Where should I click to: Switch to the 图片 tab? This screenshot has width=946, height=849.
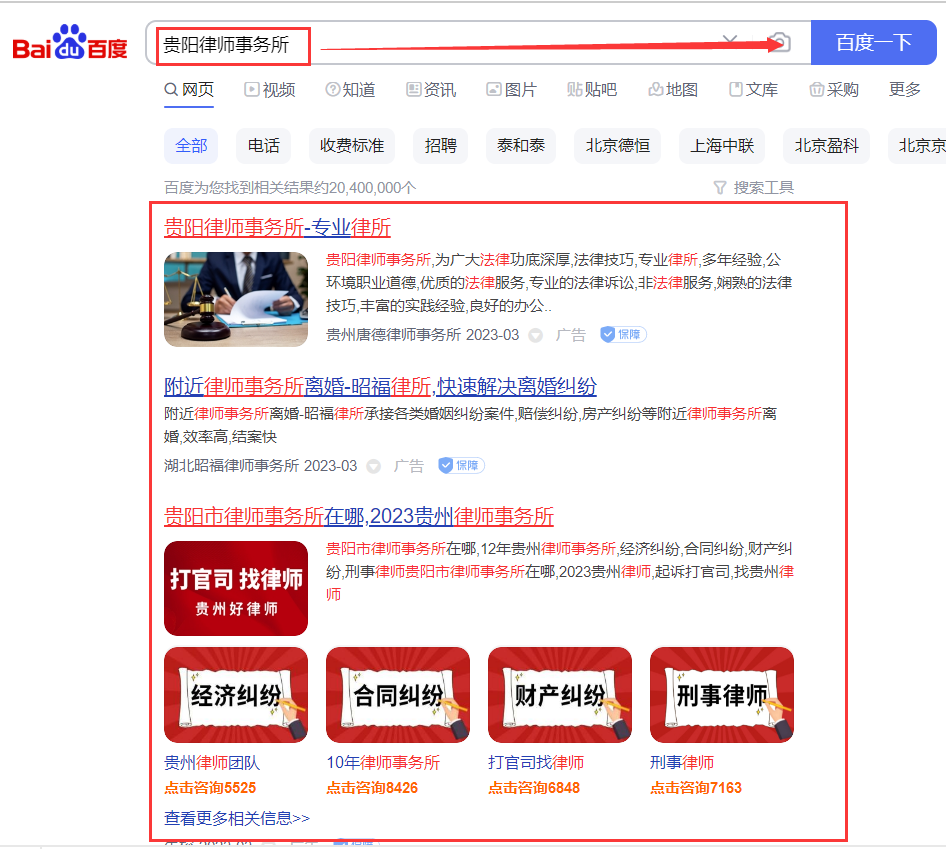pos(511,90)
